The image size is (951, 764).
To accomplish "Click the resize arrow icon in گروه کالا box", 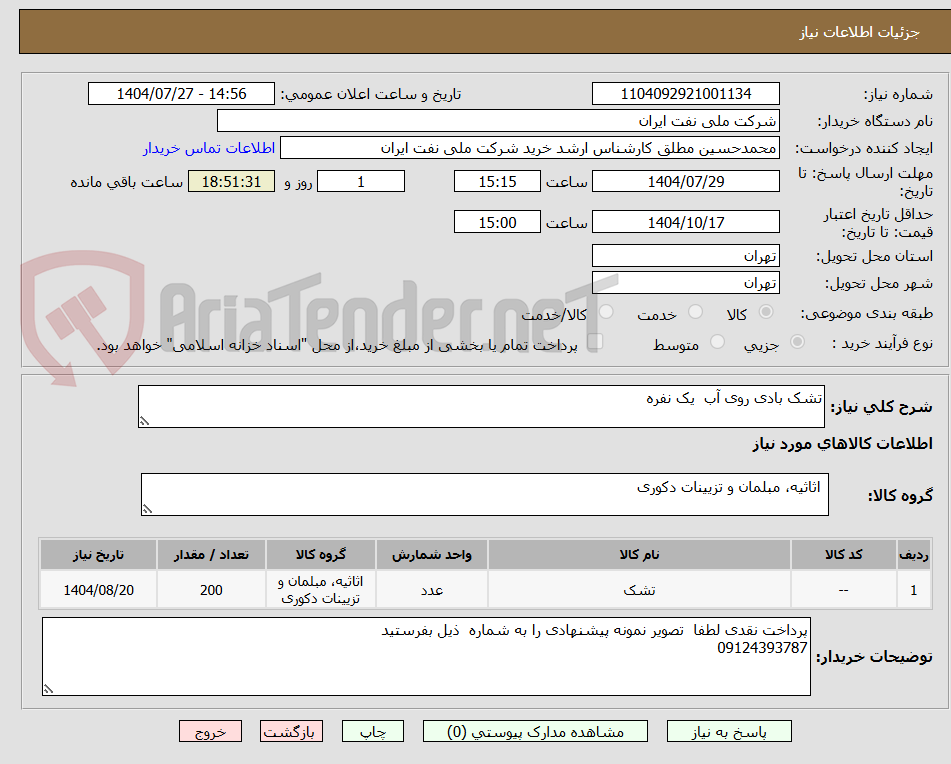I will click(x=146, y=508).
